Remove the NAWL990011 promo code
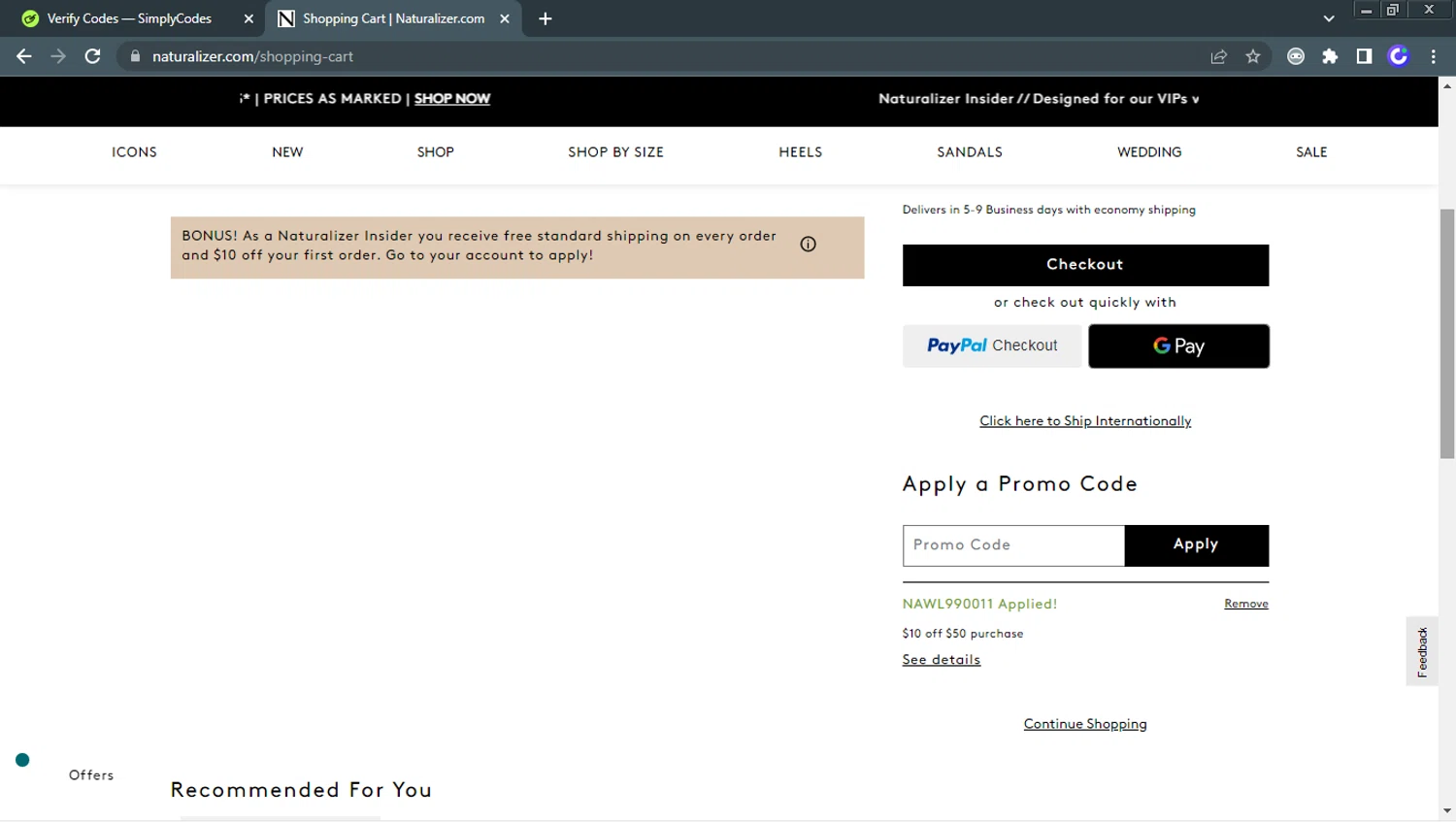The image size is (1456, 822). [x=1246, y=604]
